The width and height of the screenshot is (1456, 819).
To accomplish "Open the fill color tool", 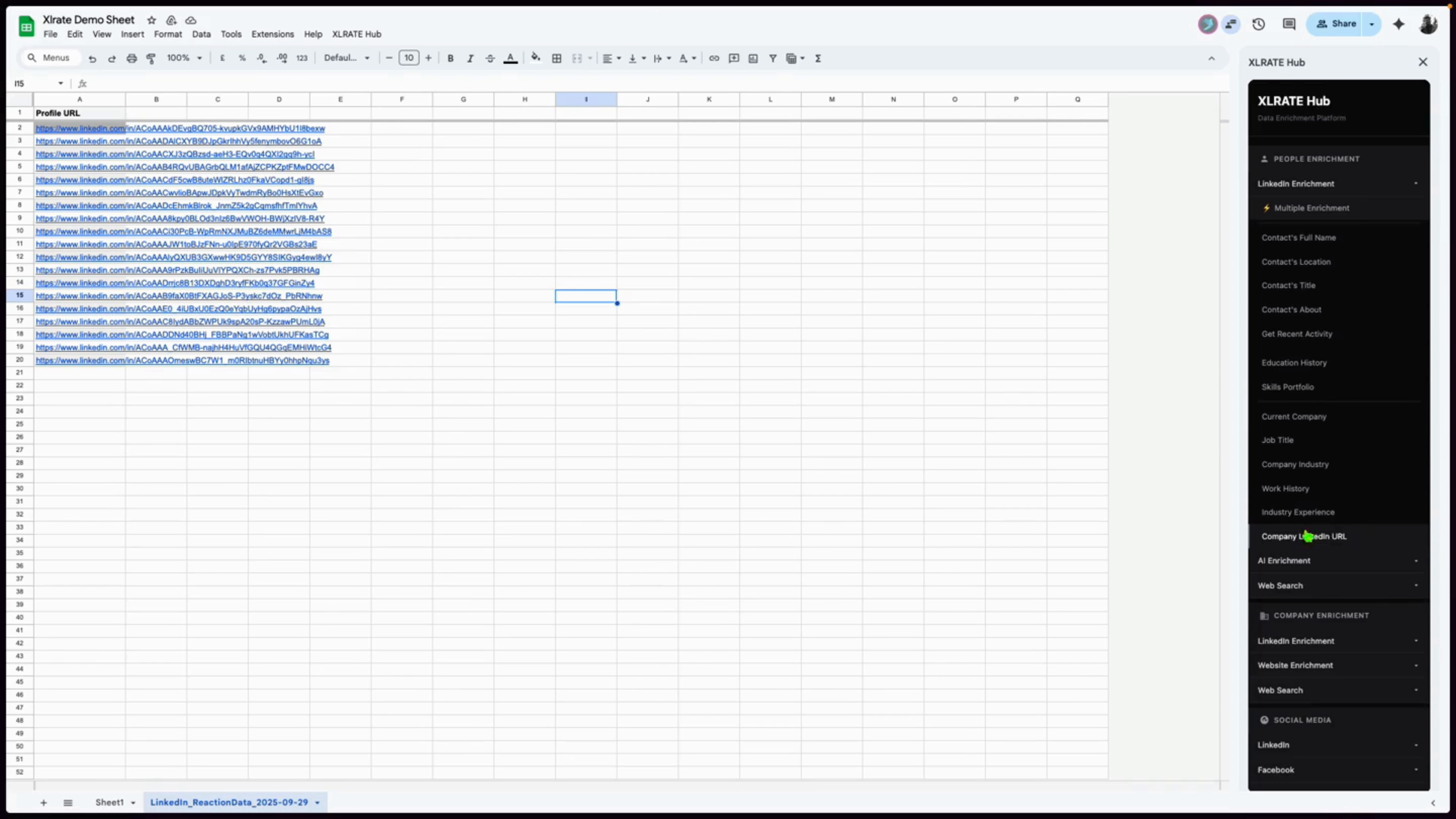I will (536, 58).
